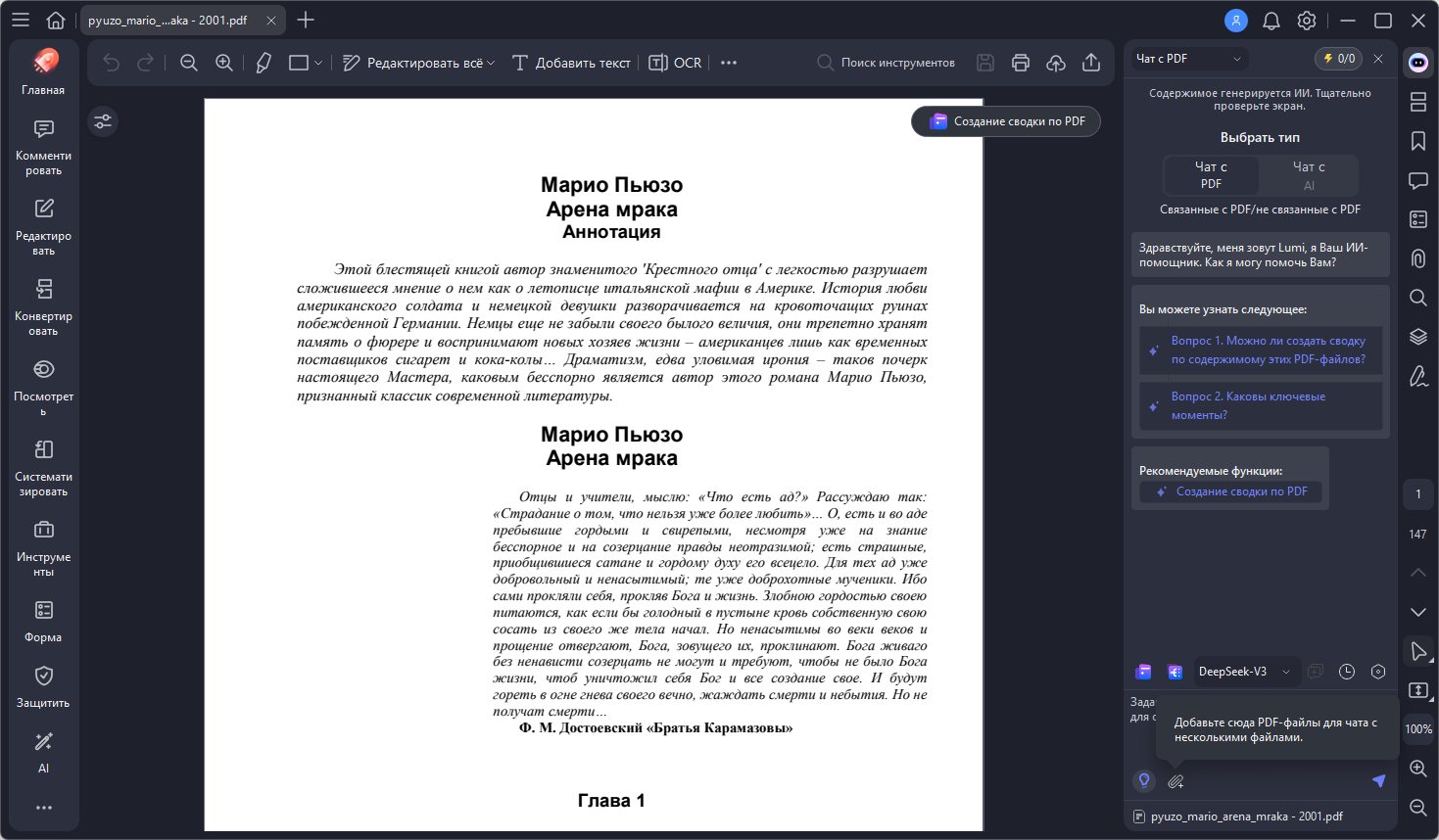Viewport: 1439px width, 840px height.
Task: Click the Поиск инструментов search field
Action: [887, 63]
